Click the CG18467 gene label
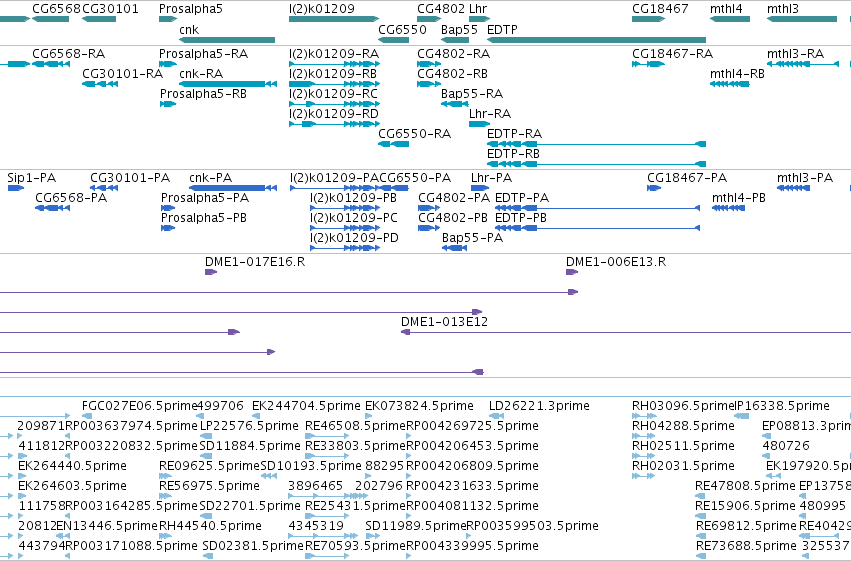Screen dimensions: 851x561 (660, 9)
